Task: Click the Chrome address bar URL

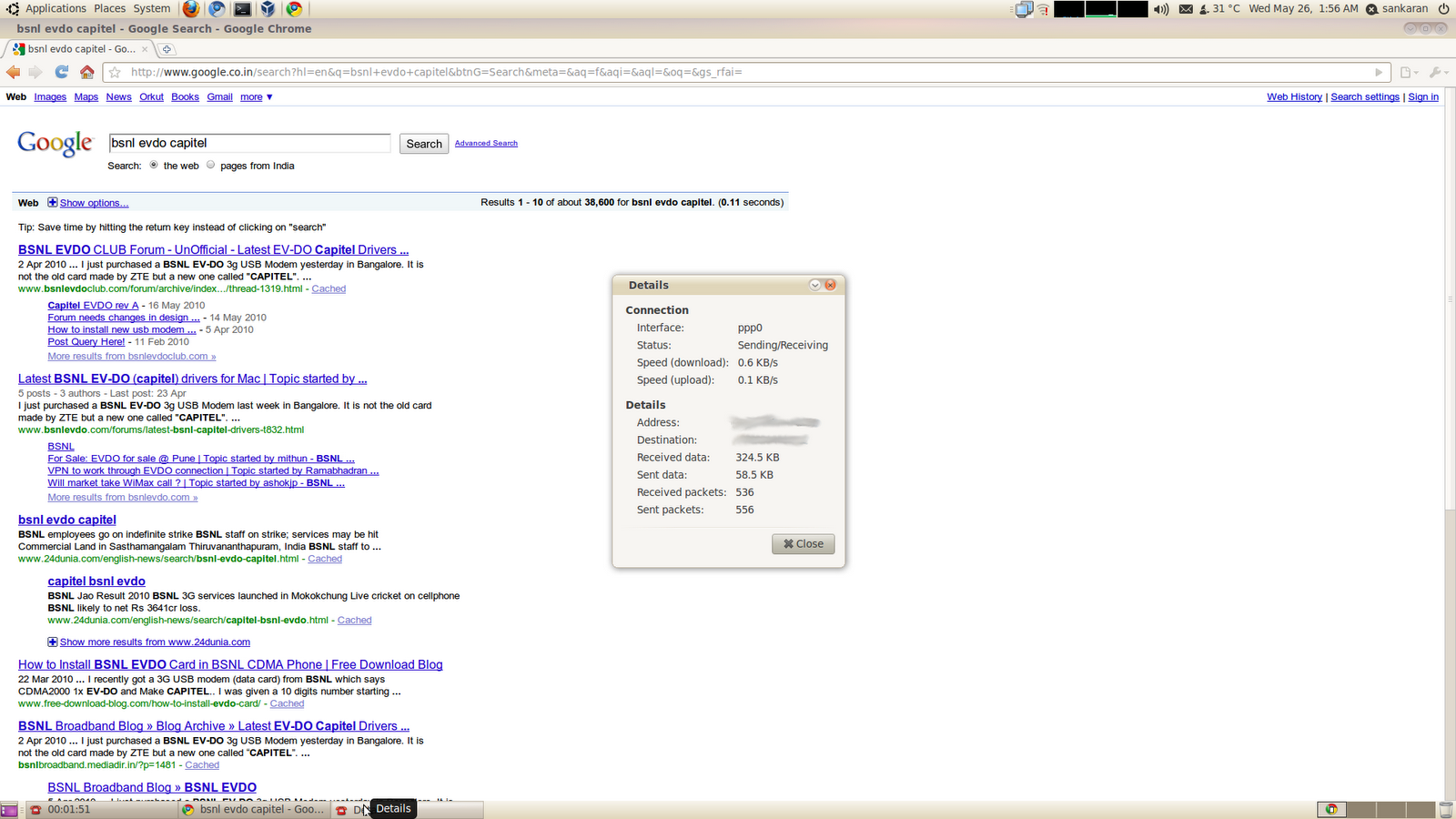Action: (437, 72)
